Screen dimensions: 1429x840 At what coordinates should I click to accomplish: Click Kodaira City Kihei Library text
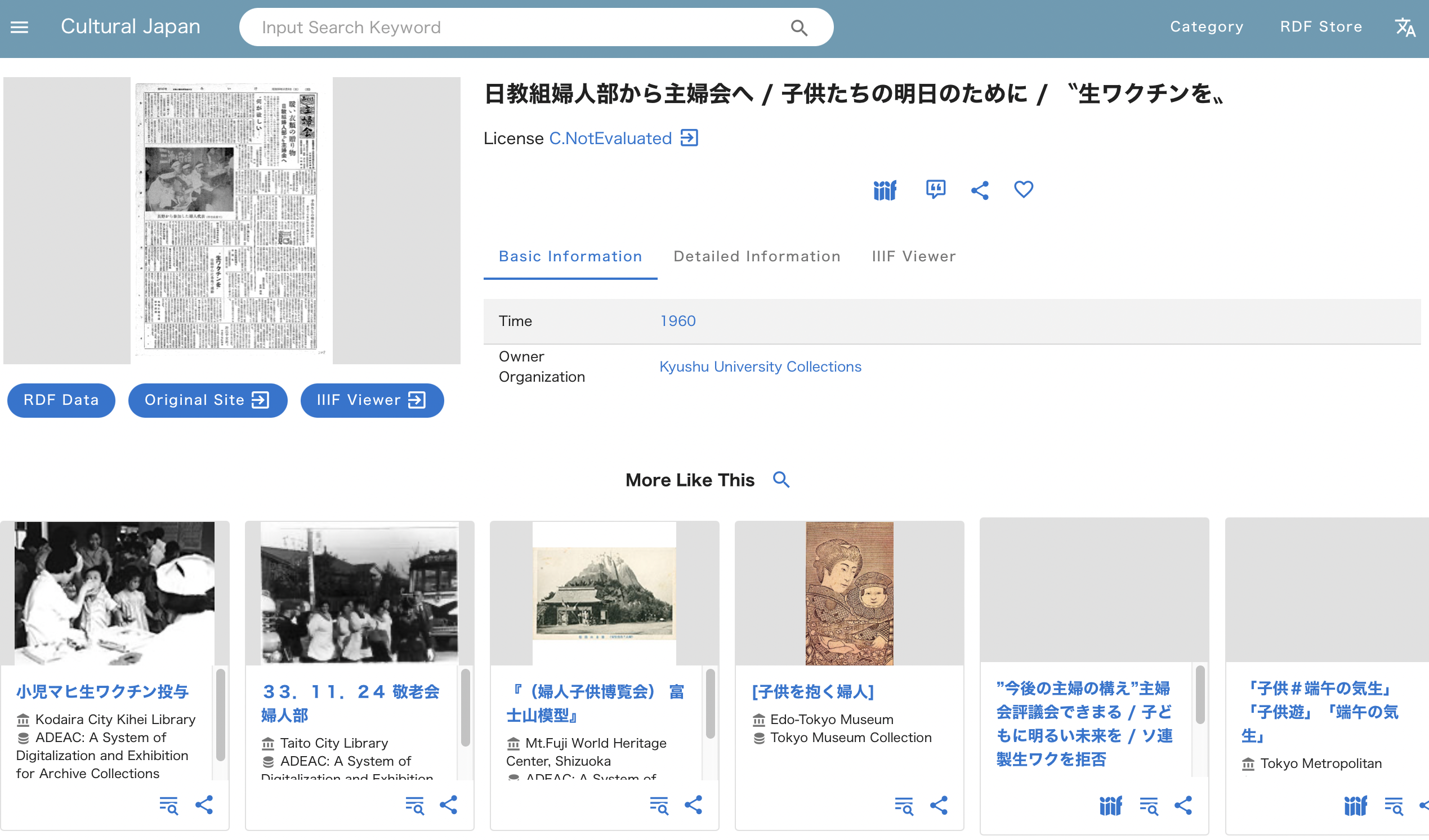115,719
